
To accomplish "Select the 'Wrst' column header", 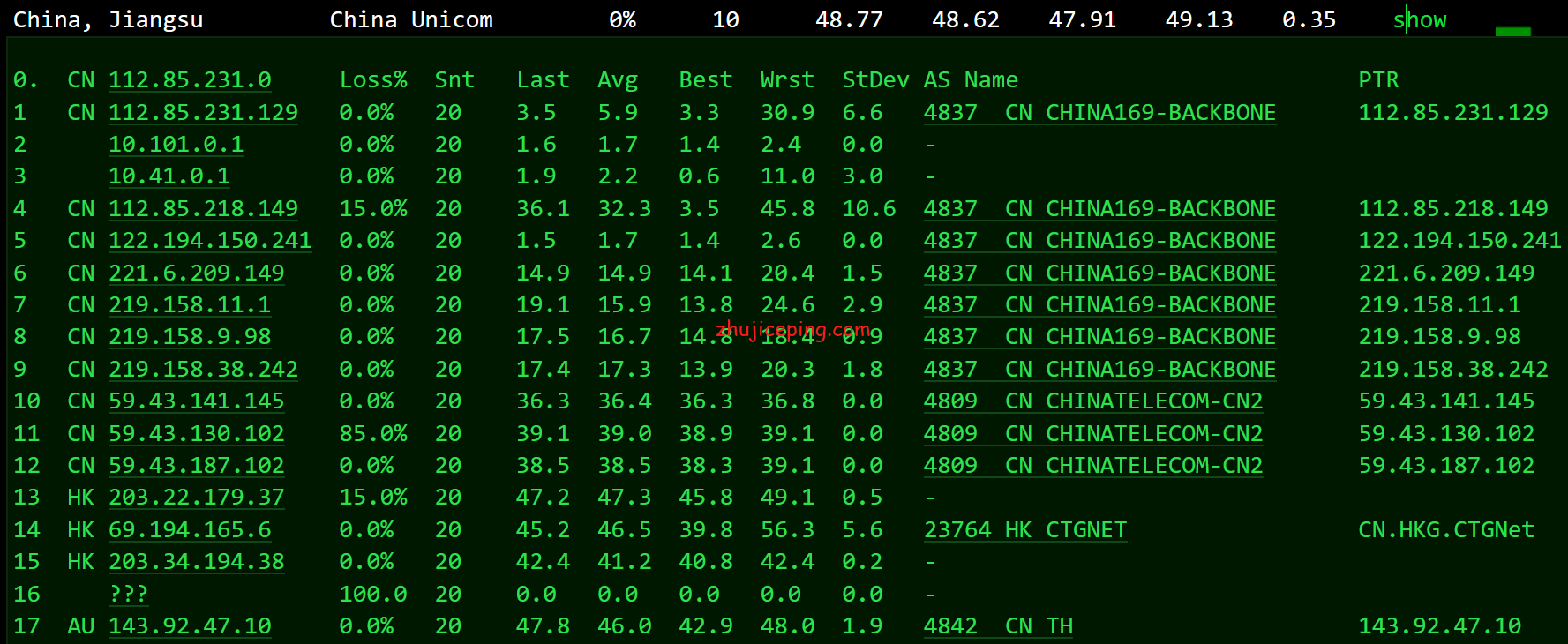I will click(x=787, y=80).
